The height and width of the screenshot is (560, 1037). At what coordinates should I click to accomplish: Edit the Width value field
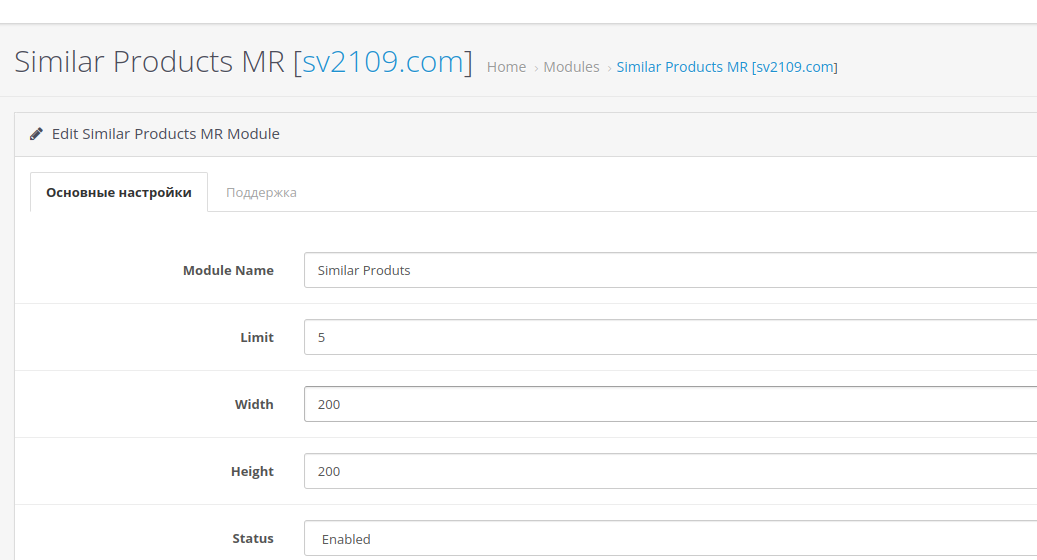(x=671, y=404)
